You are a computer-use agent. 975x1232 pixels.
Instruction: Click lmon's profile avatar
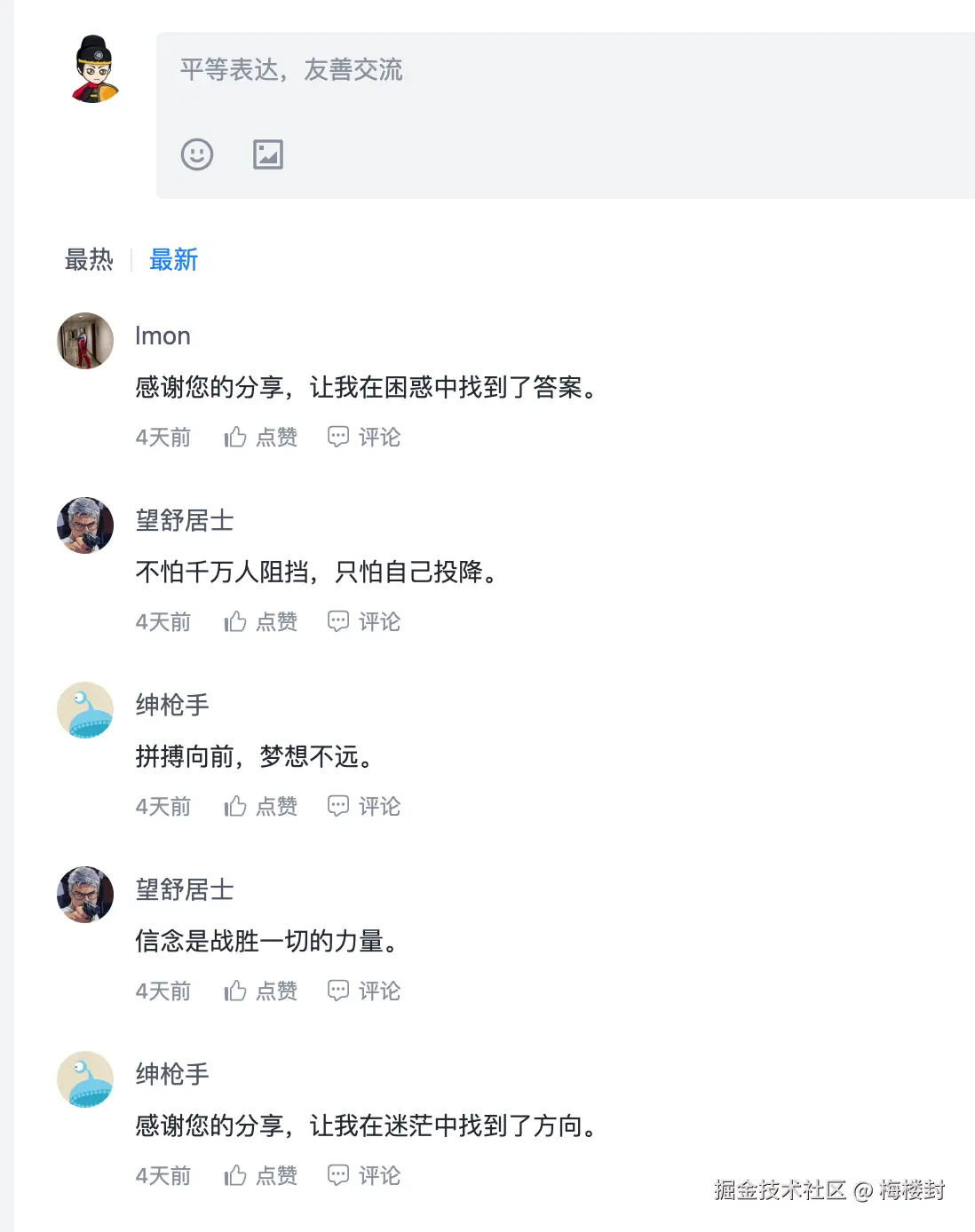[84, 340]
